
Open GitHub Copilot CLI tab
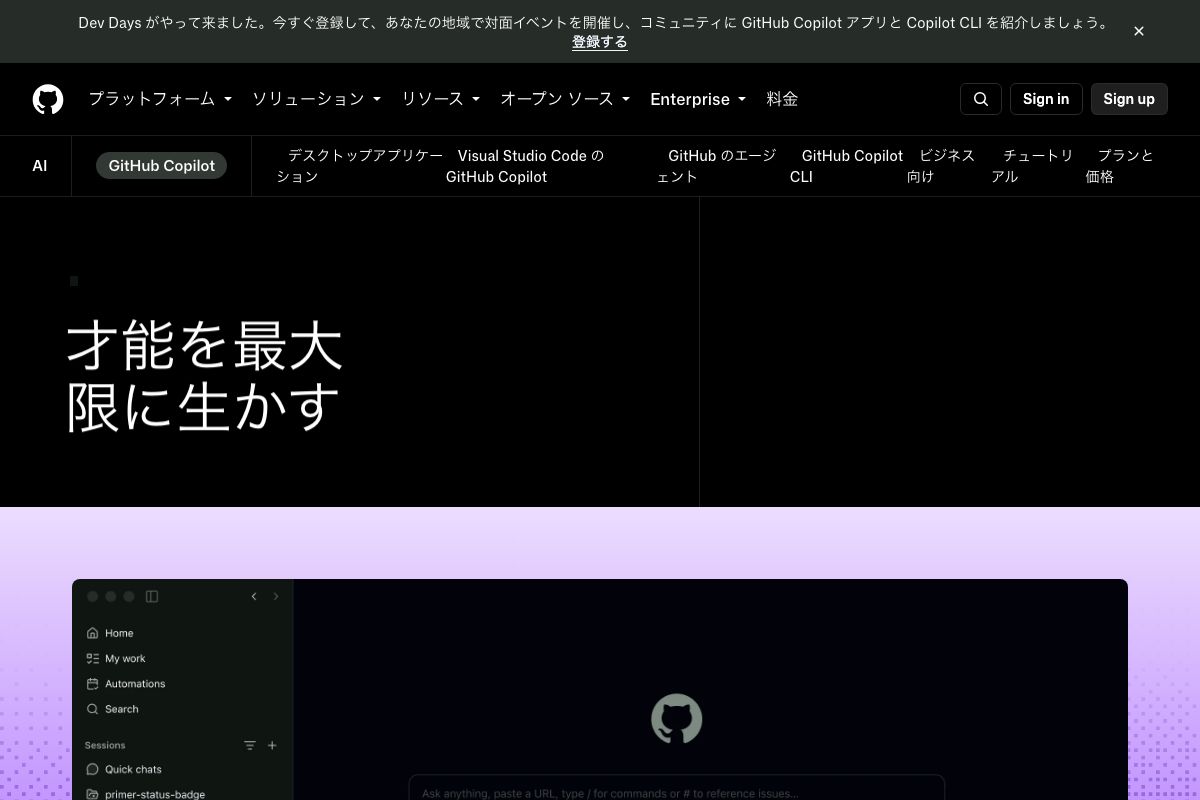coord(846,166)
